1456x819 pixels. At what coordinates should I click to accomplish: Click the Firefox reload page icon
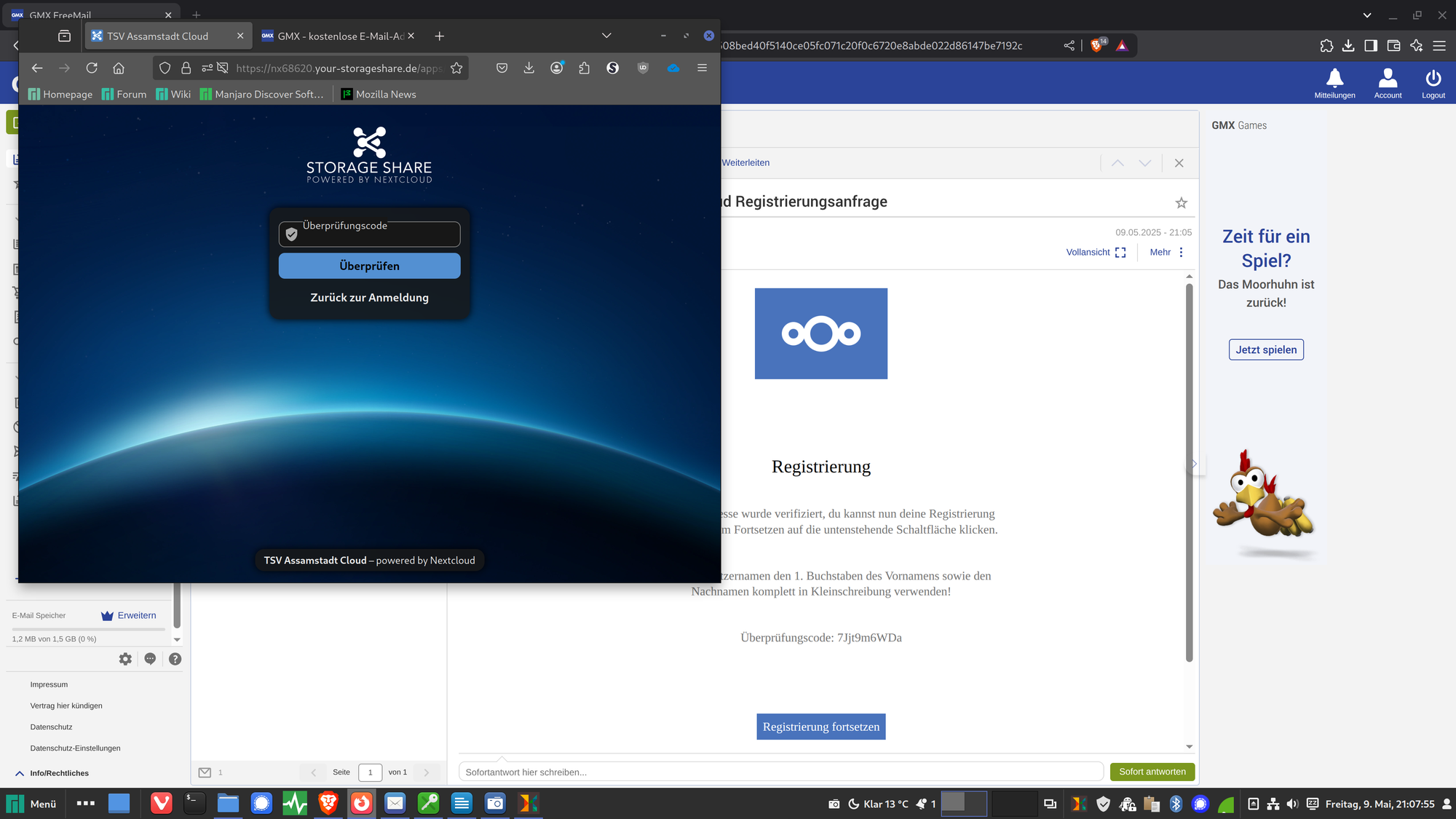tap(92, 68)
